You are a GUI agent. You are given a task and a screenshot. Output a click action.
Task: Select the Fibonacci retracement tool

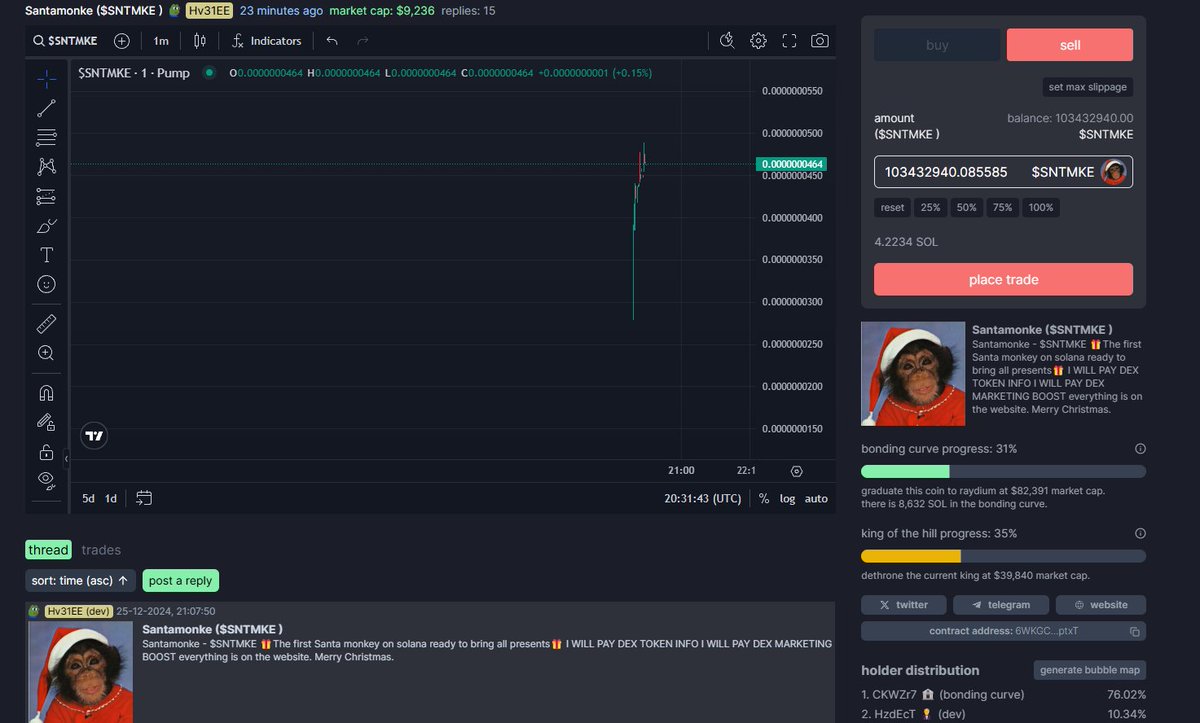(x=46, y=137)
